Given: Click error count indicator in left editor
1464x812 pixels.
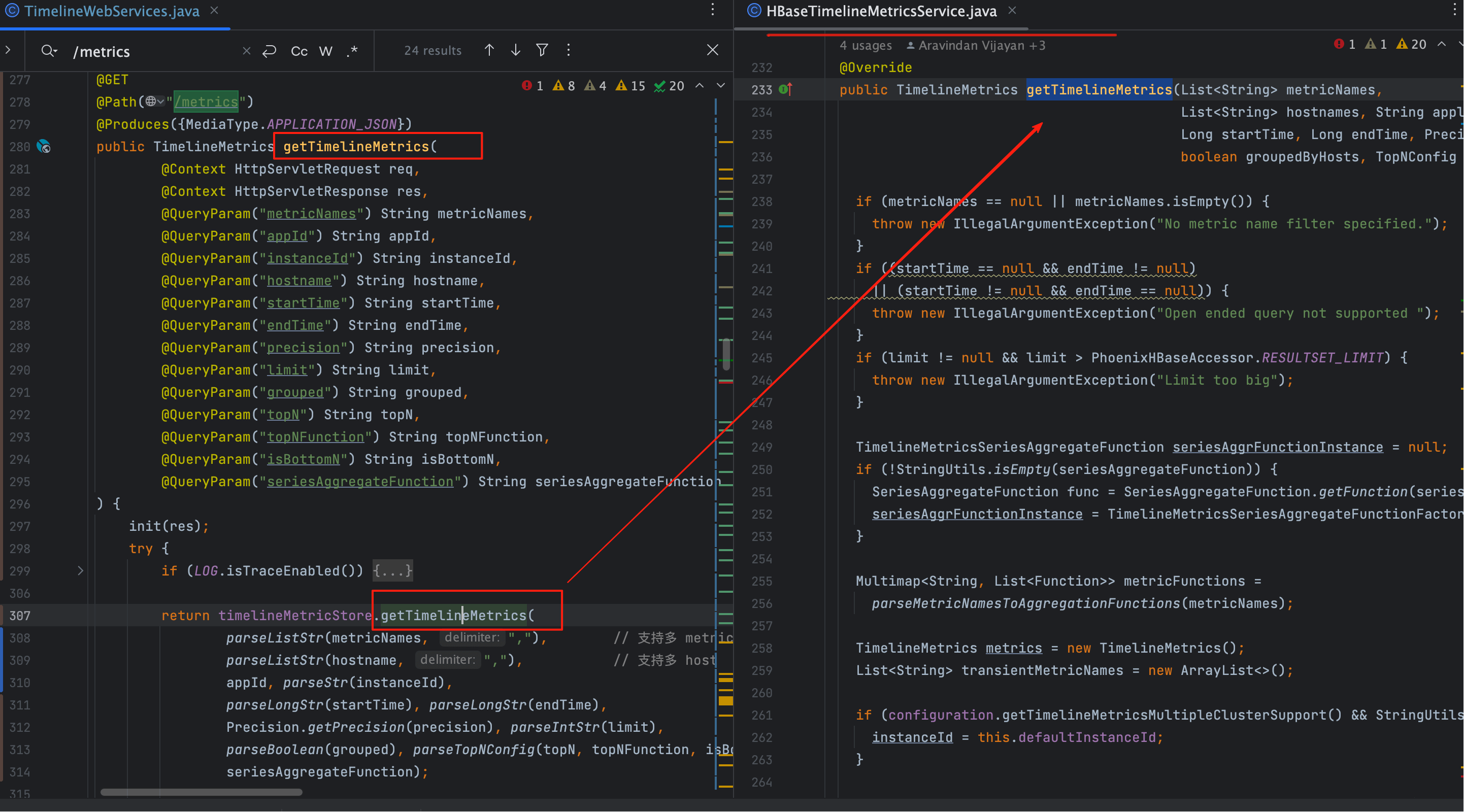Looking at the screenshot, I should [x=533, y=86].
